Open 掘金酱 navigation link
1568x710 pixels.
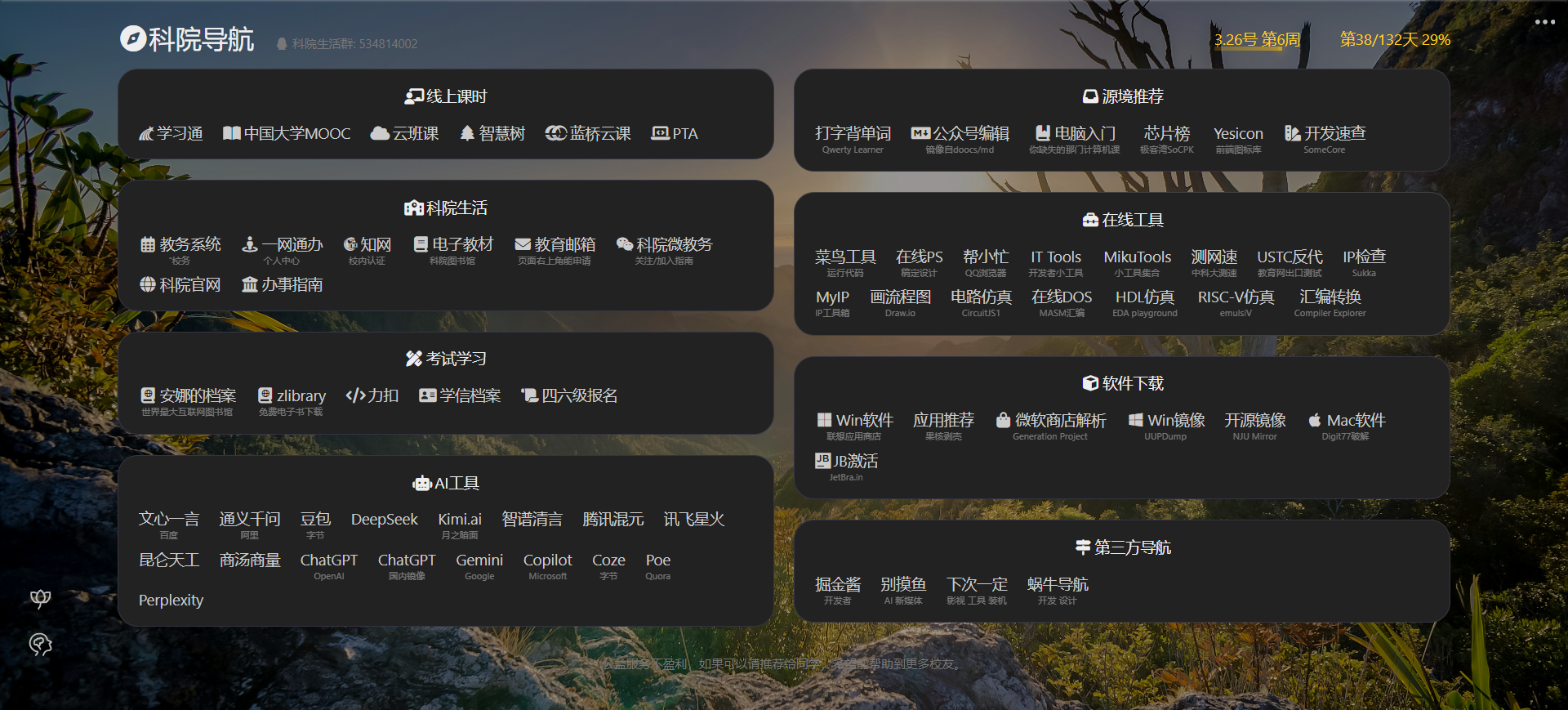click(x=838, y=590)
